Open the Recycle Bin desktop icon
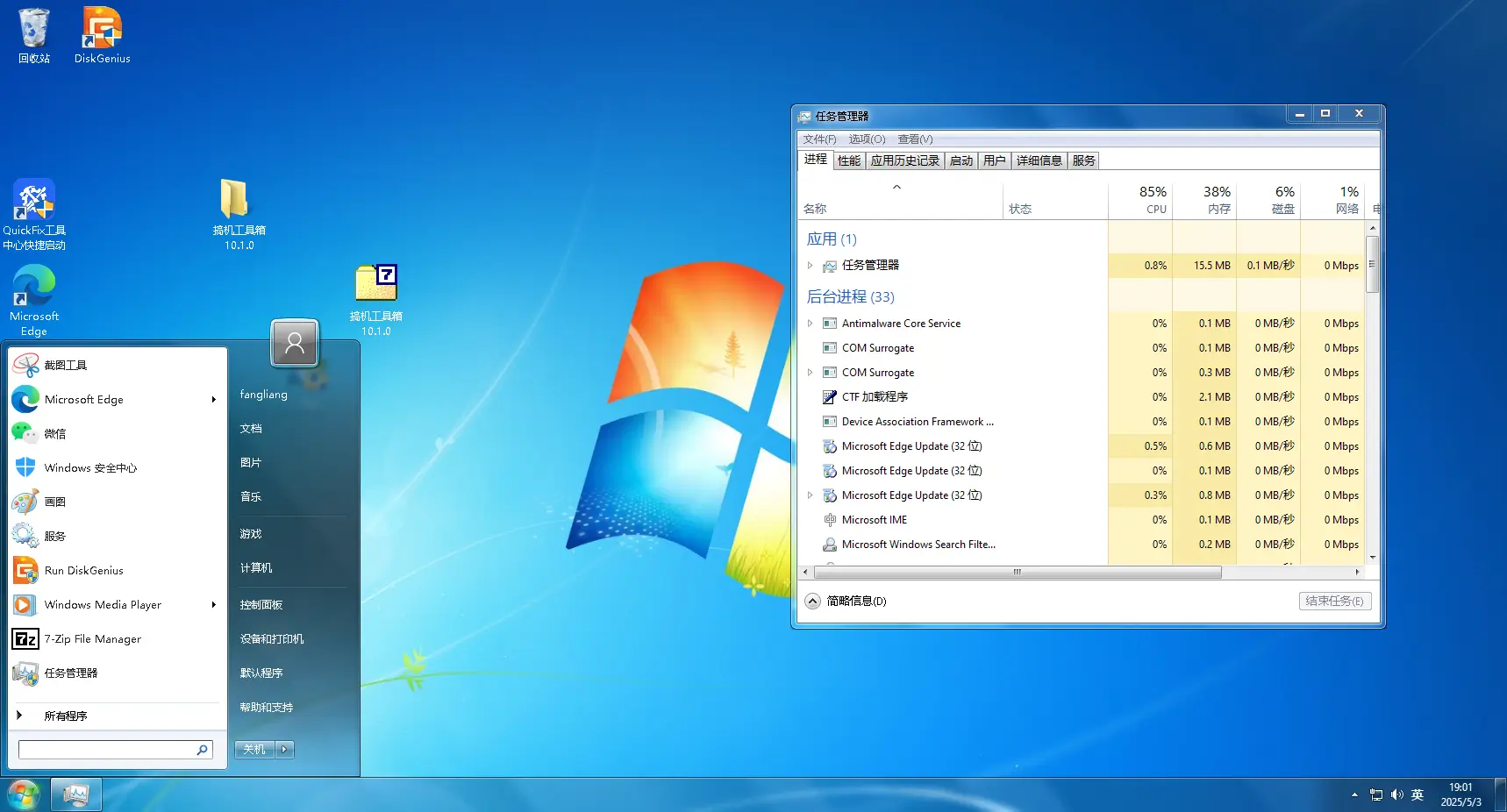 pyautogui.click(x=33, y=35)
